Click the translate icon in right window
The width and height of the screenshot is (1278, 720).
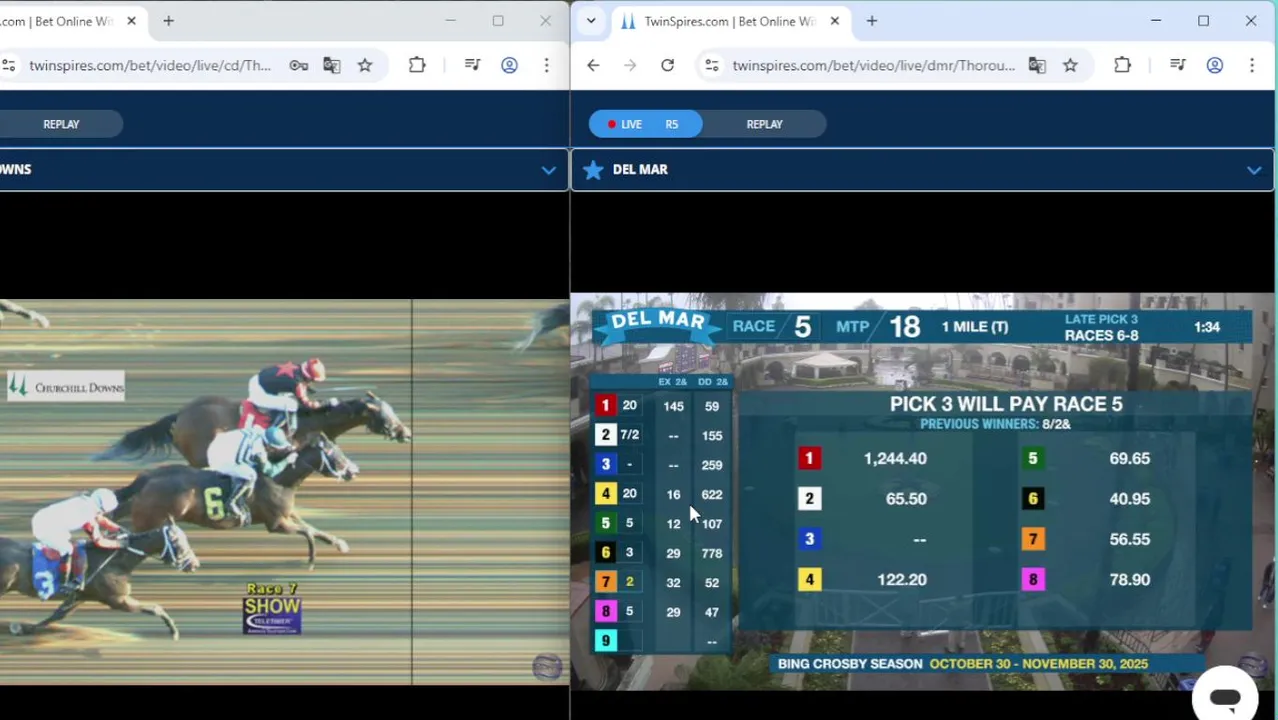[x=1037, y=65]
